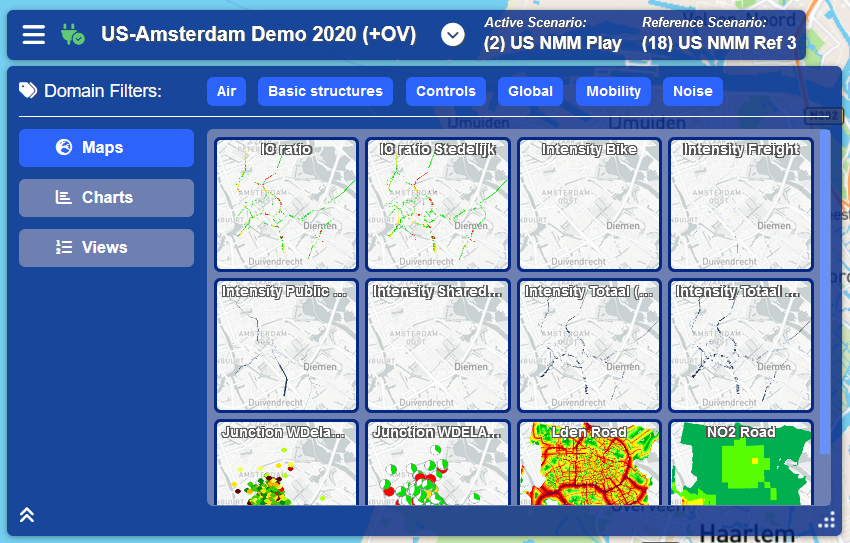Switch to the Charts tab
Viewport: 850px width, 543px height.
coord(106,198)
